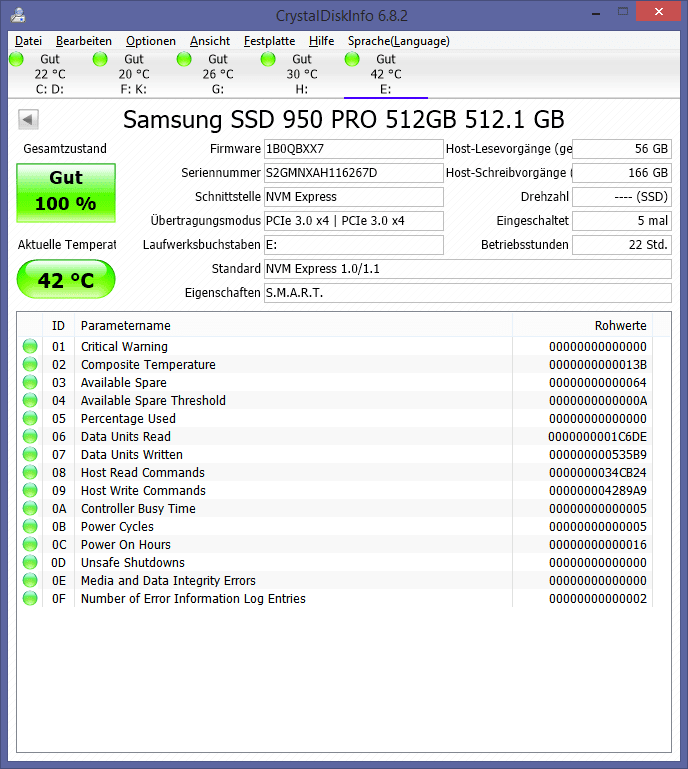Click status dot of Power Cycles row
This screenshot has height=769, width=688.
pos(30,526)
